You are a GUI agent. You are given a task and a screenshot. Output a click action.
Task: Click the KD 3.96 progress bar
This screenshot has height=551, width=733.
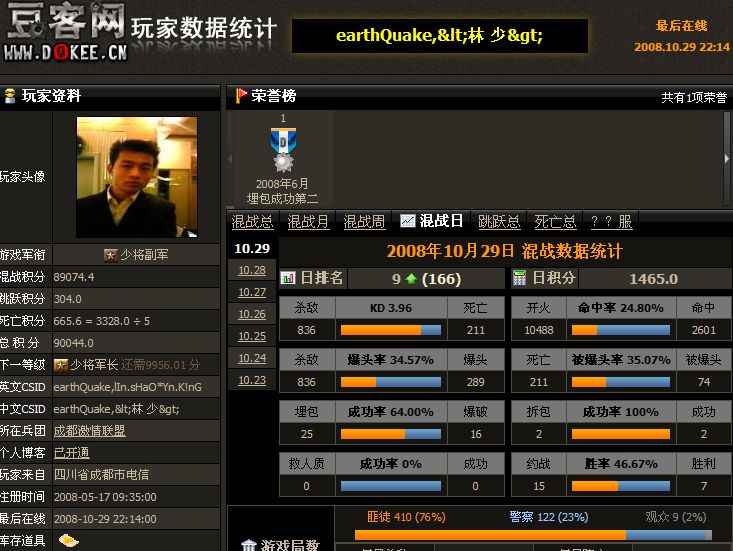point(391,330)
